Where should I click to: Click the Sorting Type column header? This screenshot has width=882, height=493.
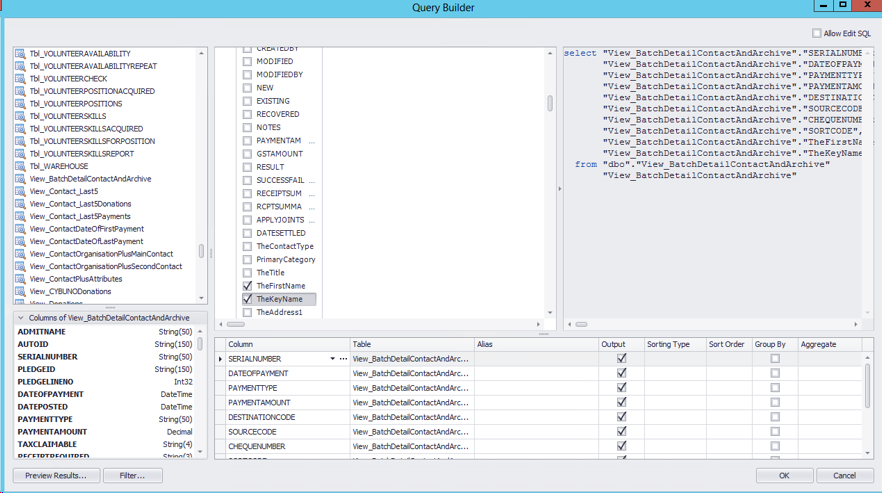coord(675,344)
